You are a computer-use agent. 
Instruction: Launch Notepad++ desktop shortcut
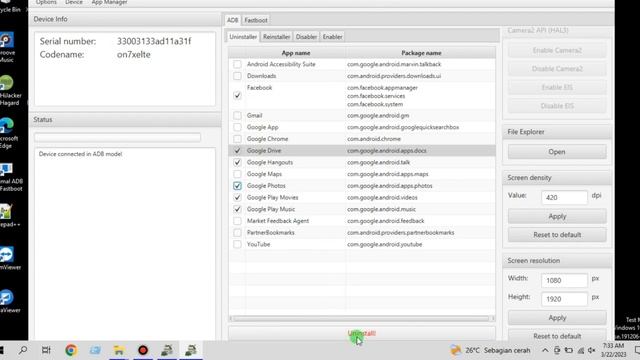coord(9,216)
